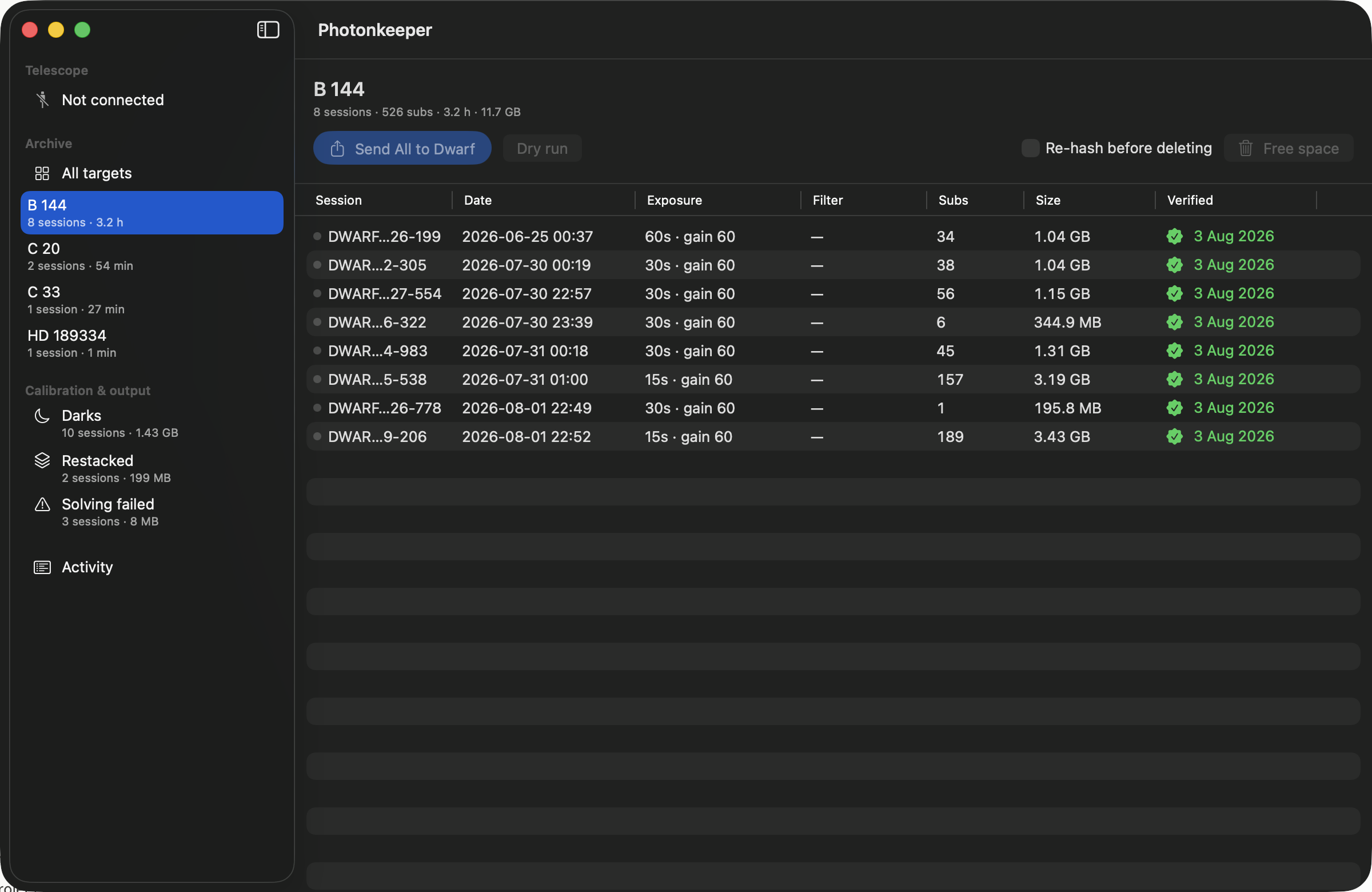The height and width of the screenshot is (892, 1372).
Task: Click size 3.19 GB cell
Action: click(1062, 380)
